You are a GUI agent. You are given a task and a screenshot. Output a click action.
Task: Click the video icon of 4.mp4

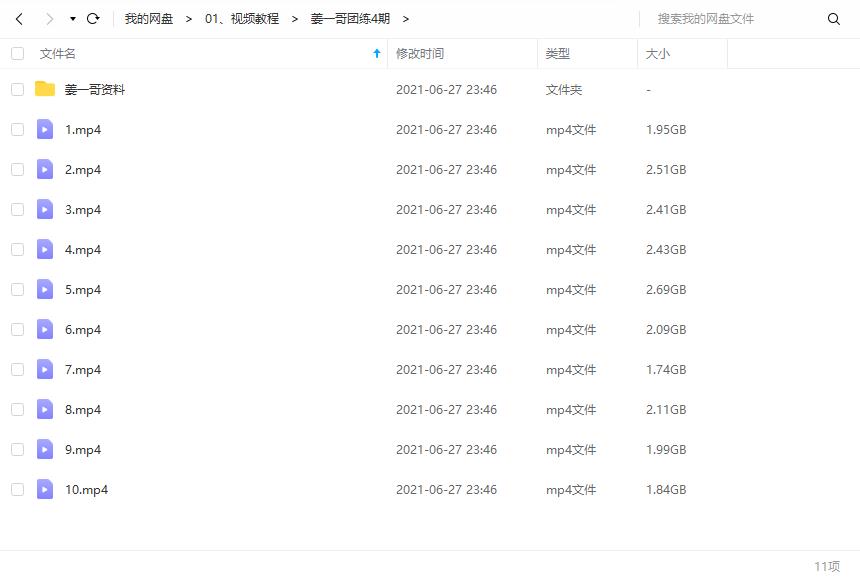[45, 250]
